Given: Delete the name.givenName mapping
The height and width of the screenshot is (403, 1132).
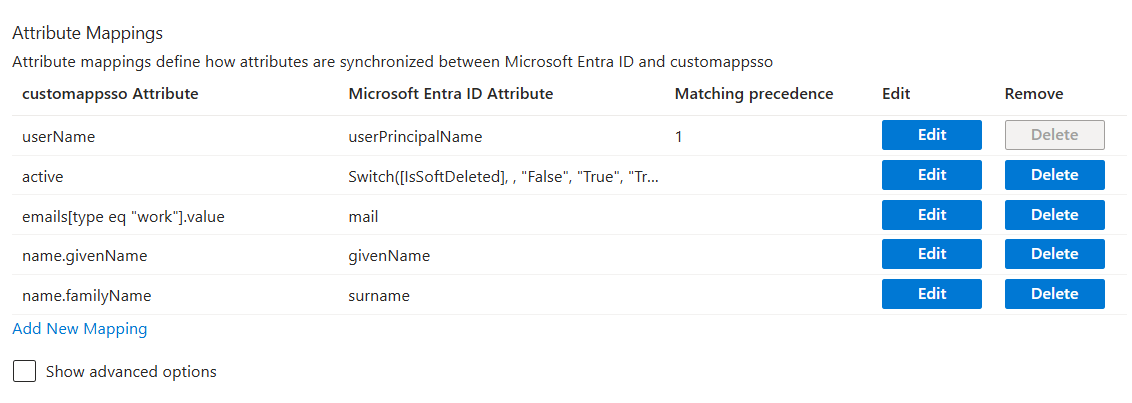Looking at the screenshot, I should click(x=1054, y=254).
